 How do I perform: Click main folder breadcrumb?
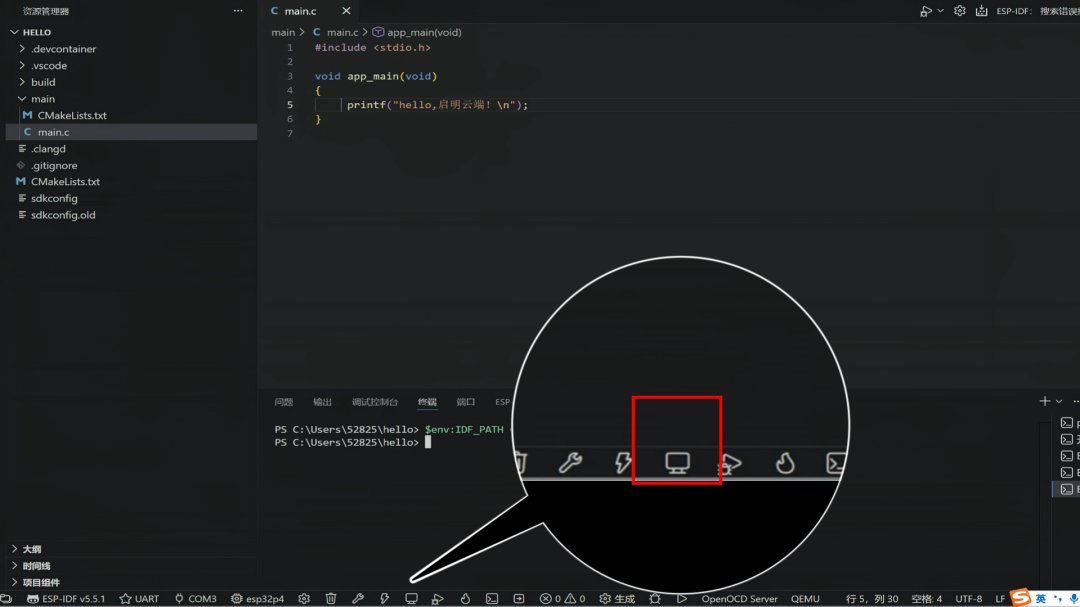tap(282, 32)
